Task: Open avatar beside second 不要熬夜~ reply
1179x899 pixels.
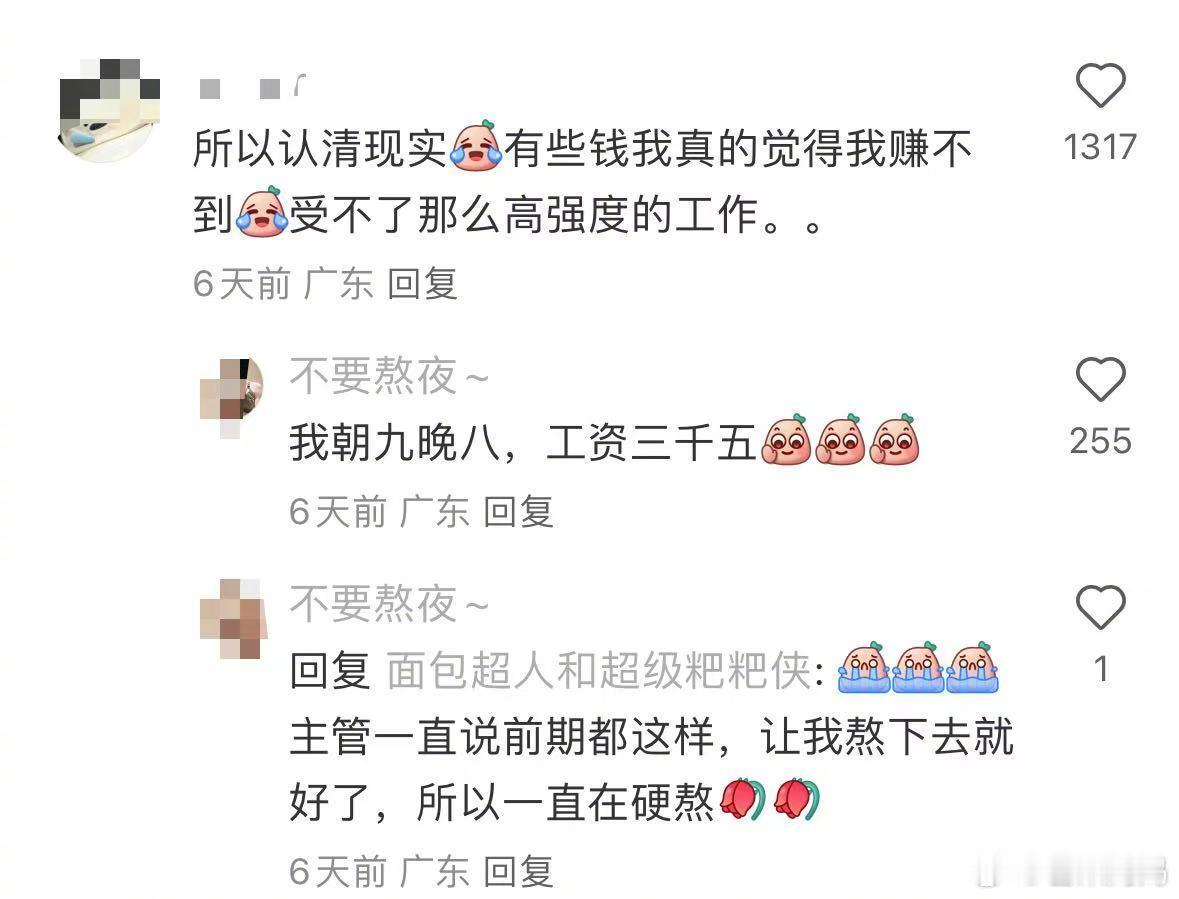Action: pos(233,619)
